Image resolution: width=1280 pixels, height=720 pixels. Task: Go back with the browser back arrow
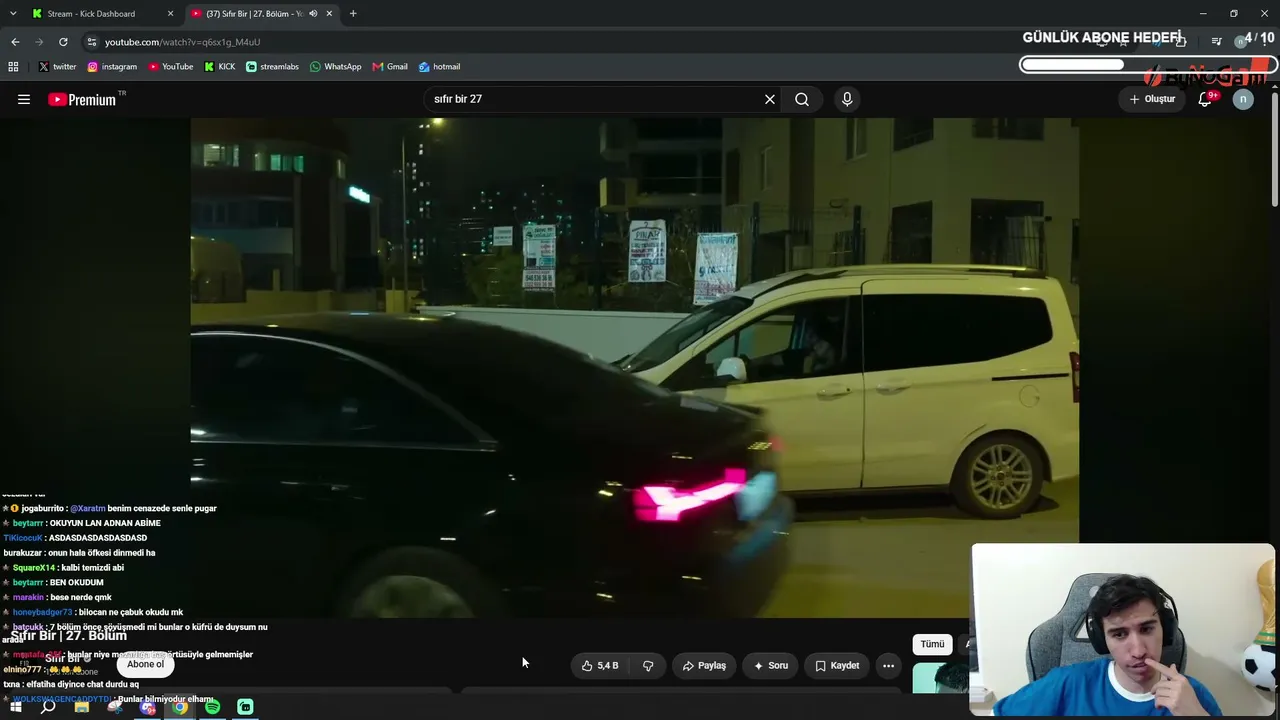(15, 42)
